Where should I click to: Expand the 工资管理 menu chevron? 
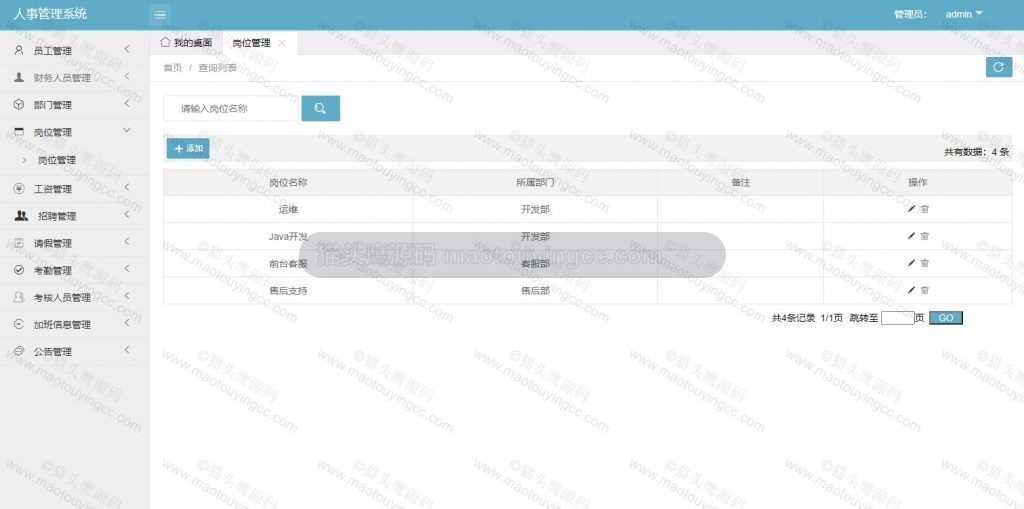(x=127, y=188)
